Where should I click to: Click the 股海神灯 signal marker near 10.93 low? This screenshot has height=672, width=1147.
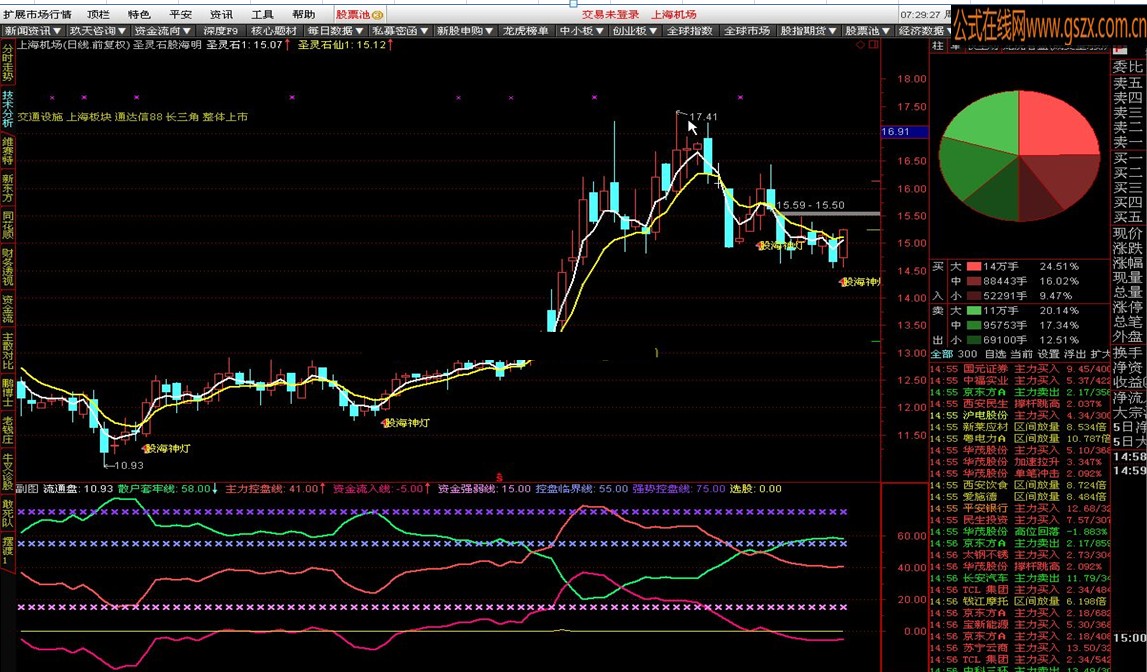point(168,448)
